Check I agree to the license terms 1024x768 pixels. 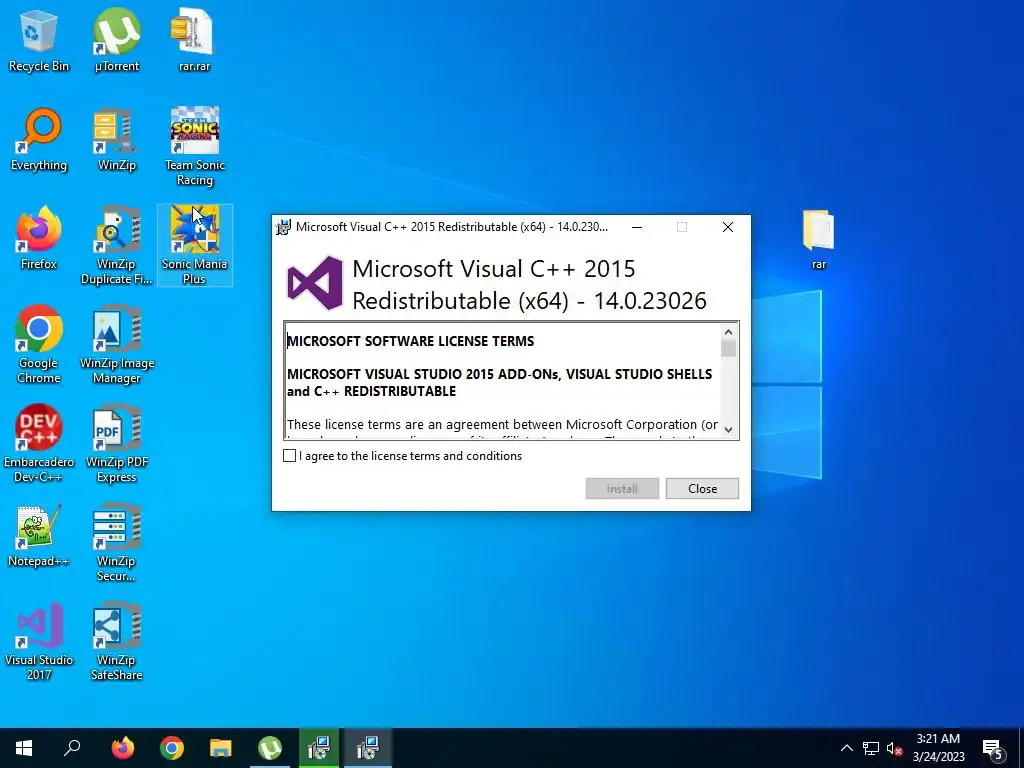[x=289, y=456]
